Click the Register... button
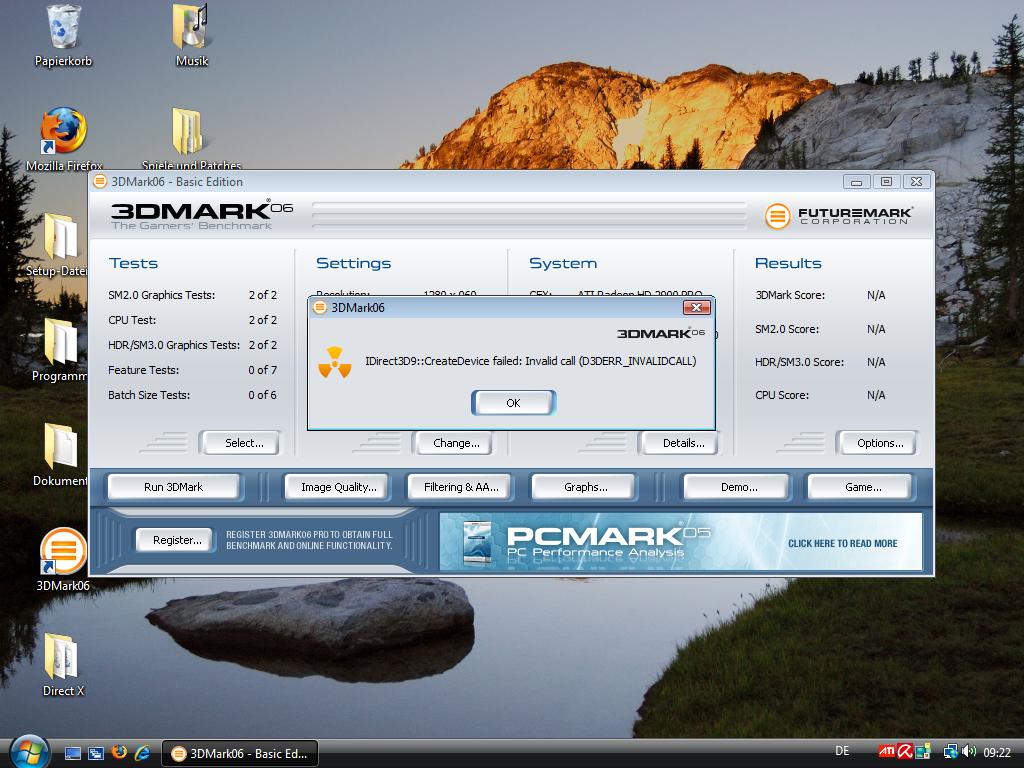This screenshot has width=1024, height=768. 175,540
